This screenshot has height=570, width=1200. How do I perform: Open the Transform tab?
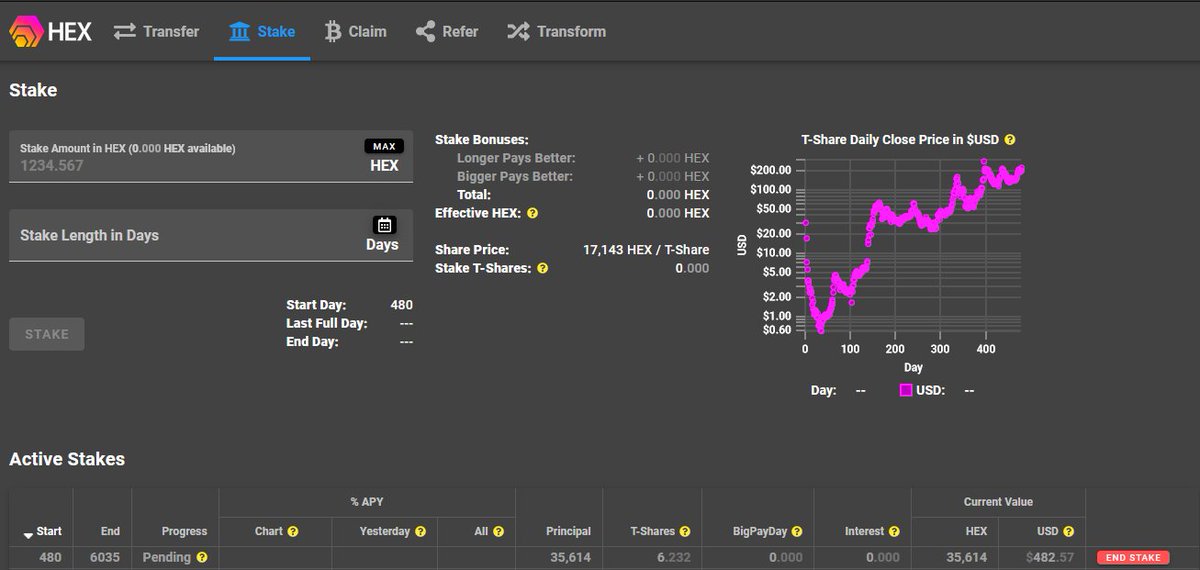pos(556,31)
